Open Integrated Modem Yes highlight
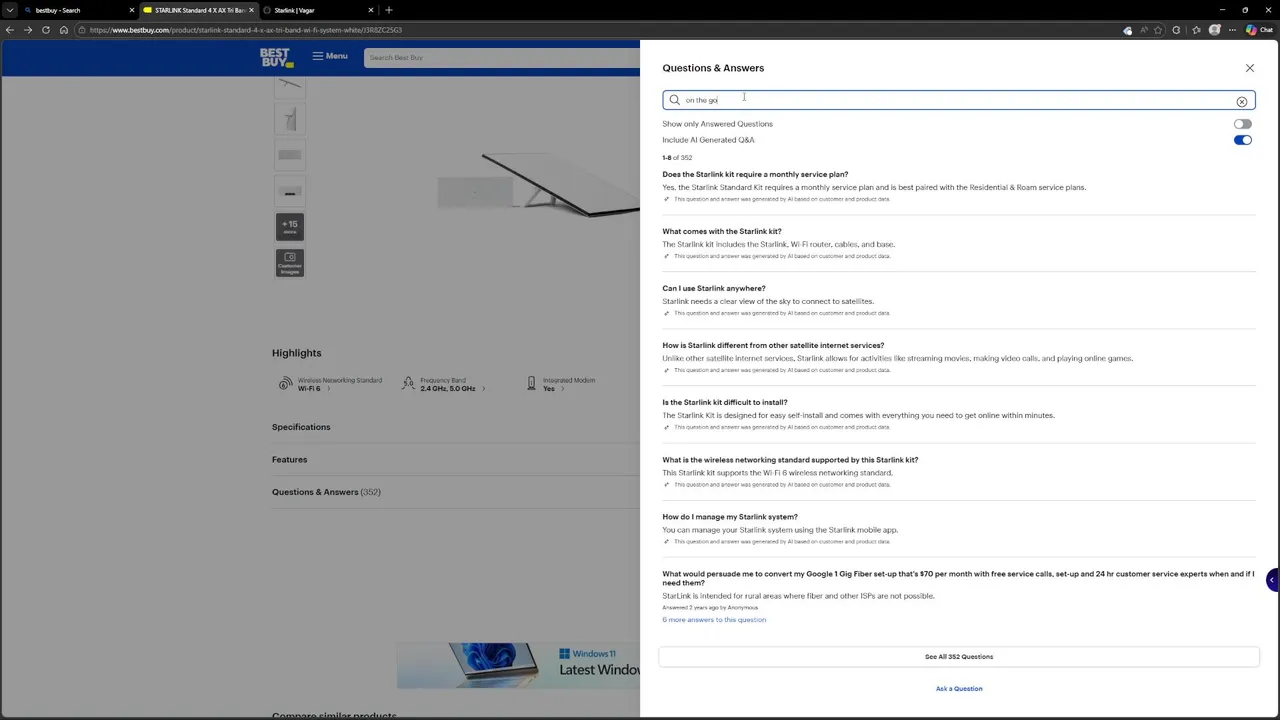Screen dimensions: 1280x720 [560, 384]
